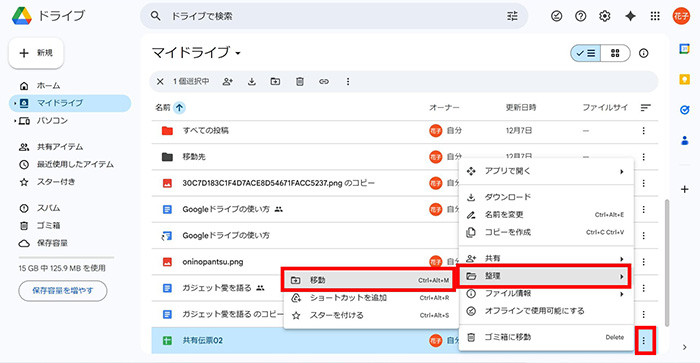700x363 pixels.
Task: Open 整理 submenu entry
Action: [545, 276]
